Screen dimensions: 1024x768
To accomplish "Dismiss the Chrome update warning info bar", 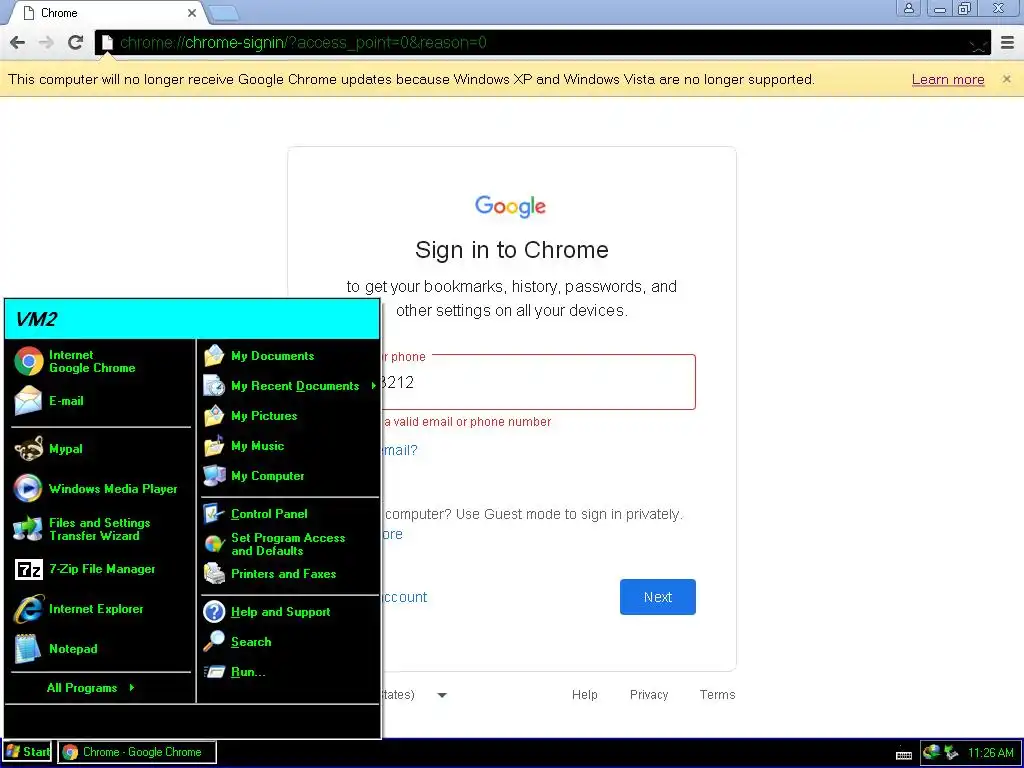I will pos(1006,79).
